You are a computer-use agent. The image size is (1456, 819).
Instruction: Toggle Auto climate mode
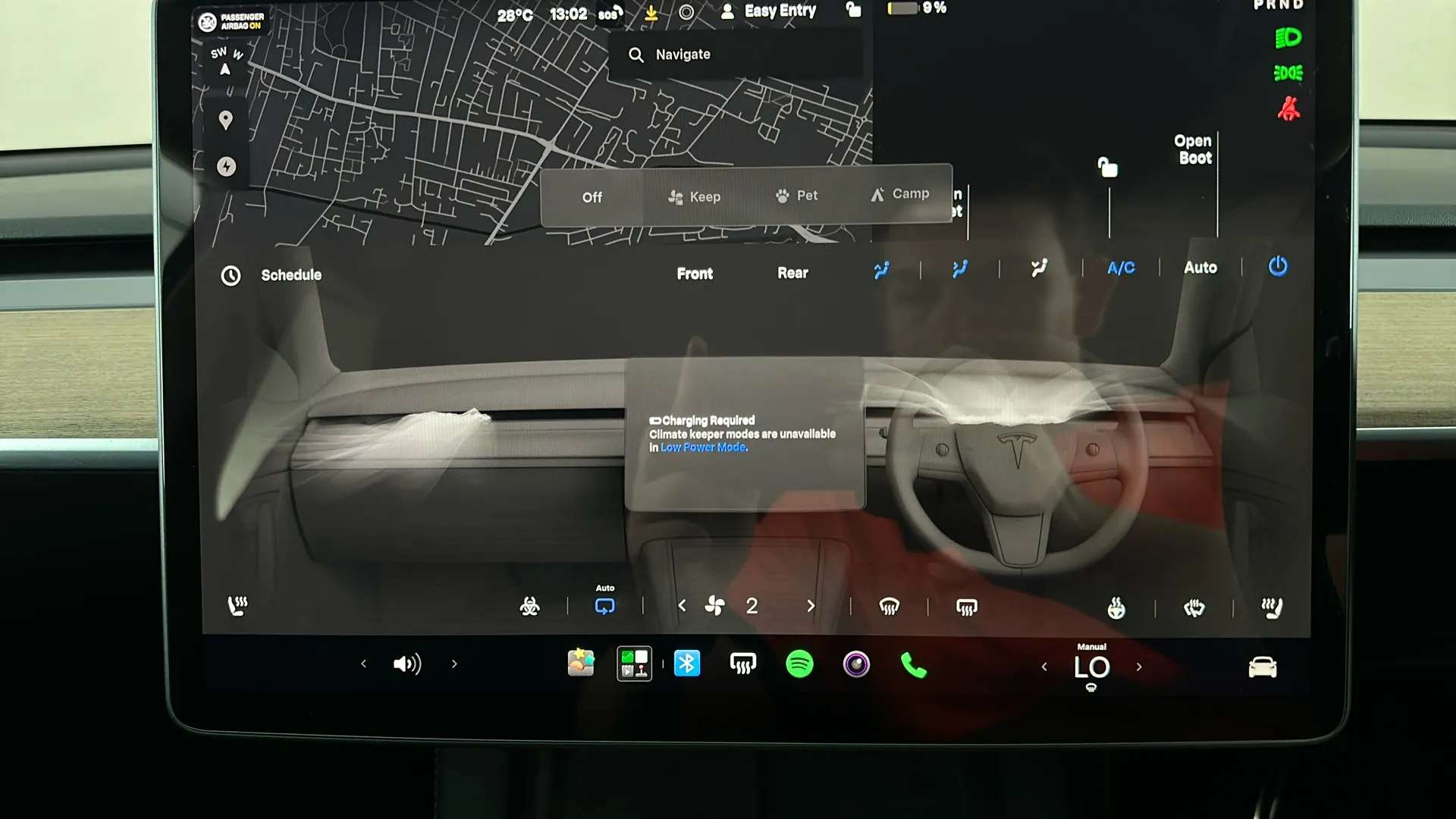pos(1200,268)
